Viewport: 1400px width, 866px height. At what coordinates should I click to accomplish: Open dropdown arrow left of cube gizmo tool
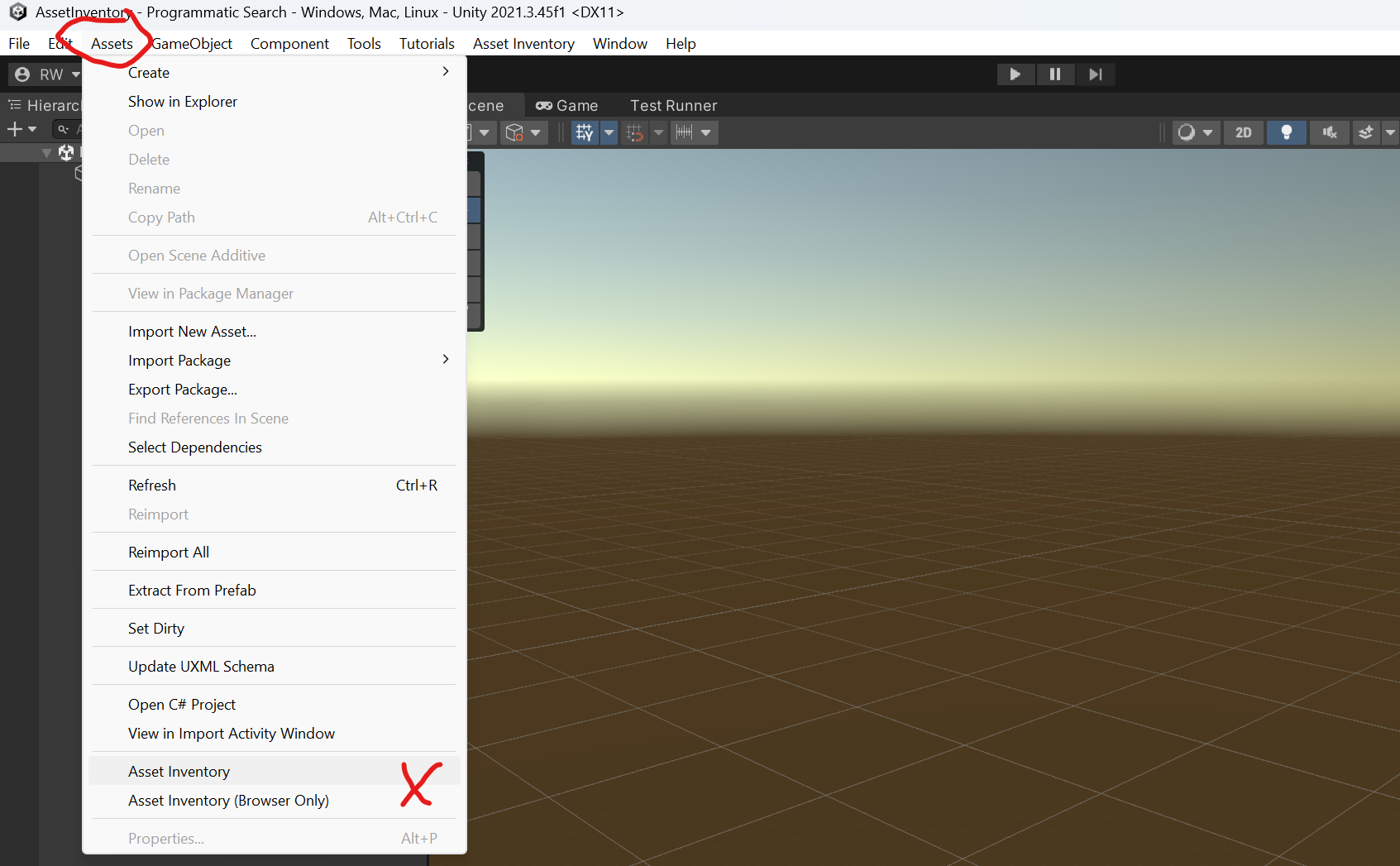point(484,132)
